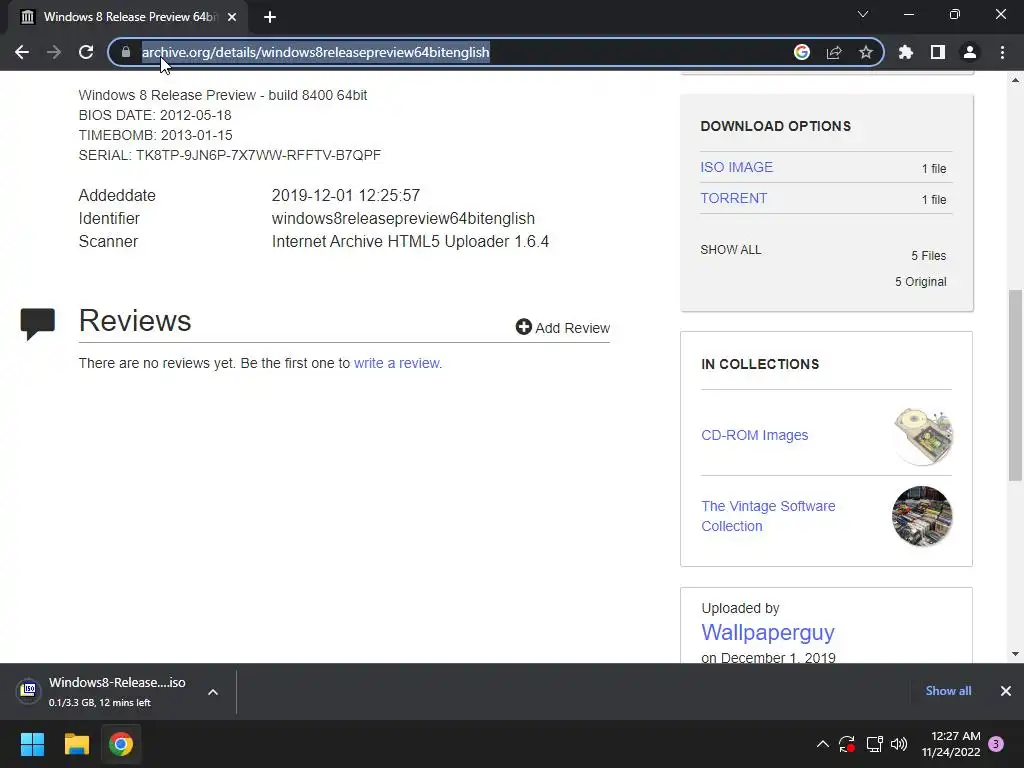Open the Extensions puzzle icon
The image size is (1024, 768).
pyautogui.click(x=906, y=52)
